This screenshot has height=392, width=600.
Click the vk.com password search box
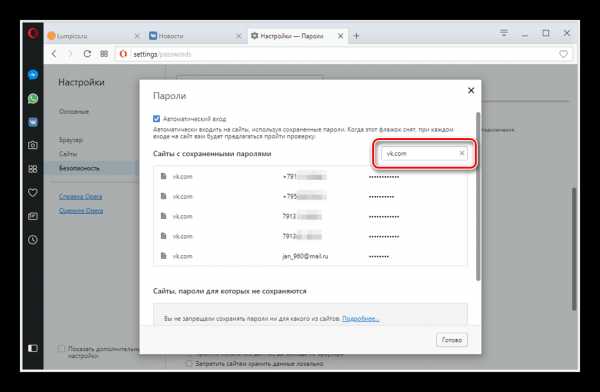pyautogui.click(x=424, y=154)
